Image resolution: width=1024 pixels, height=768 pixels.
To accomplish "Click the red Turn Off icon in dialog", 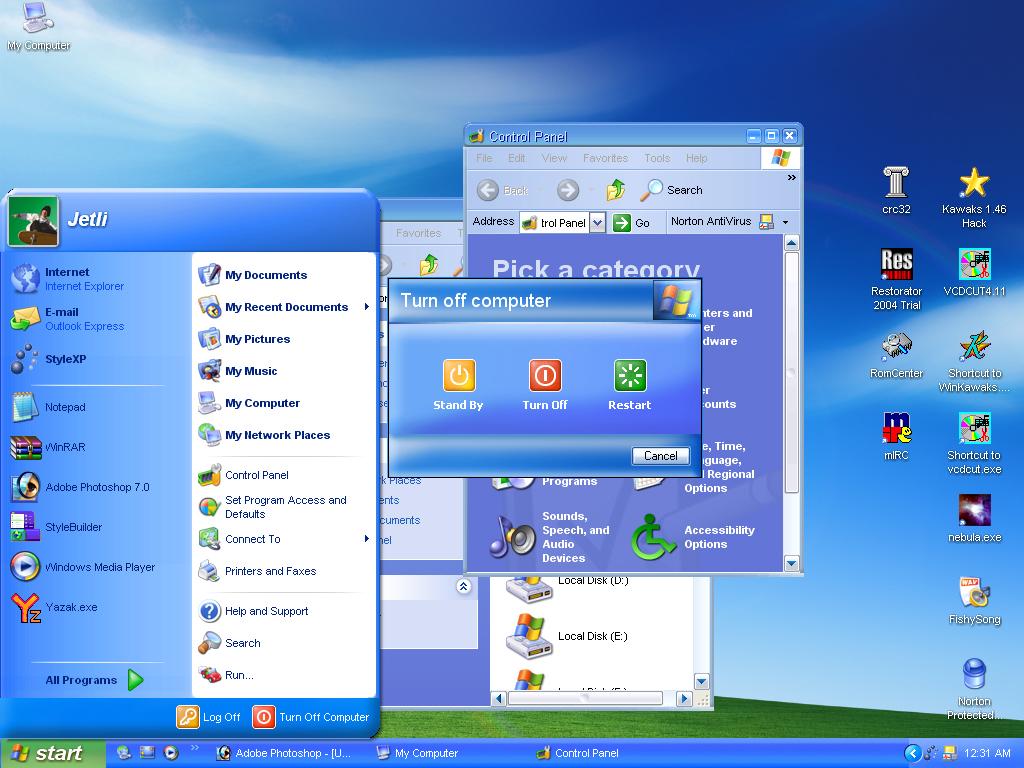I will pos(545,376).
